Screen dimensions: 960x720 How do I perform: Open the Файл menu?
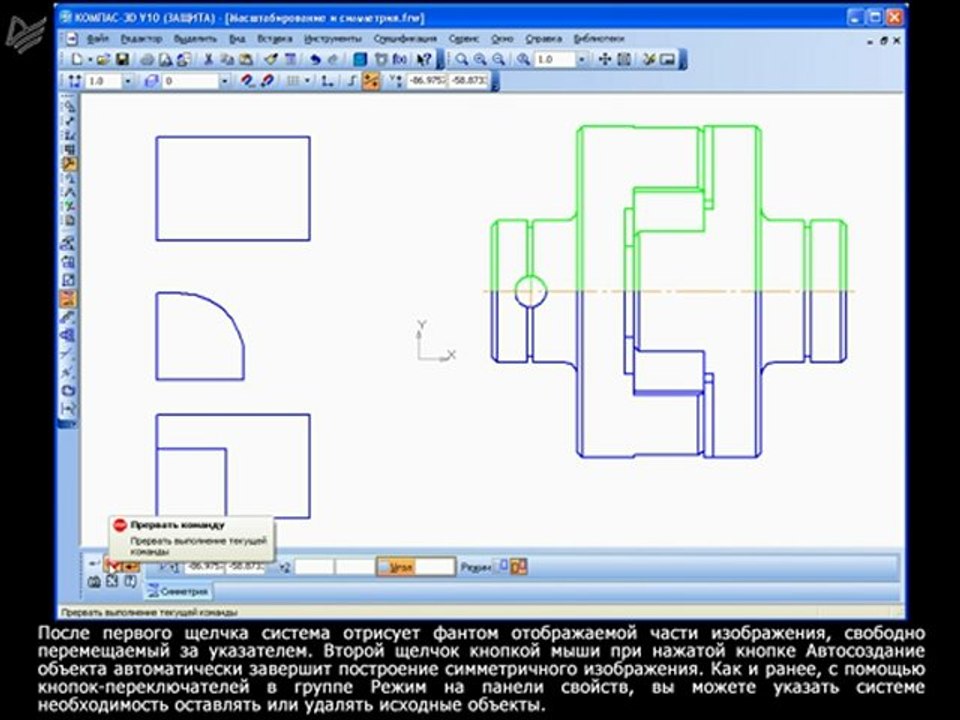click(x=97, y=38)
